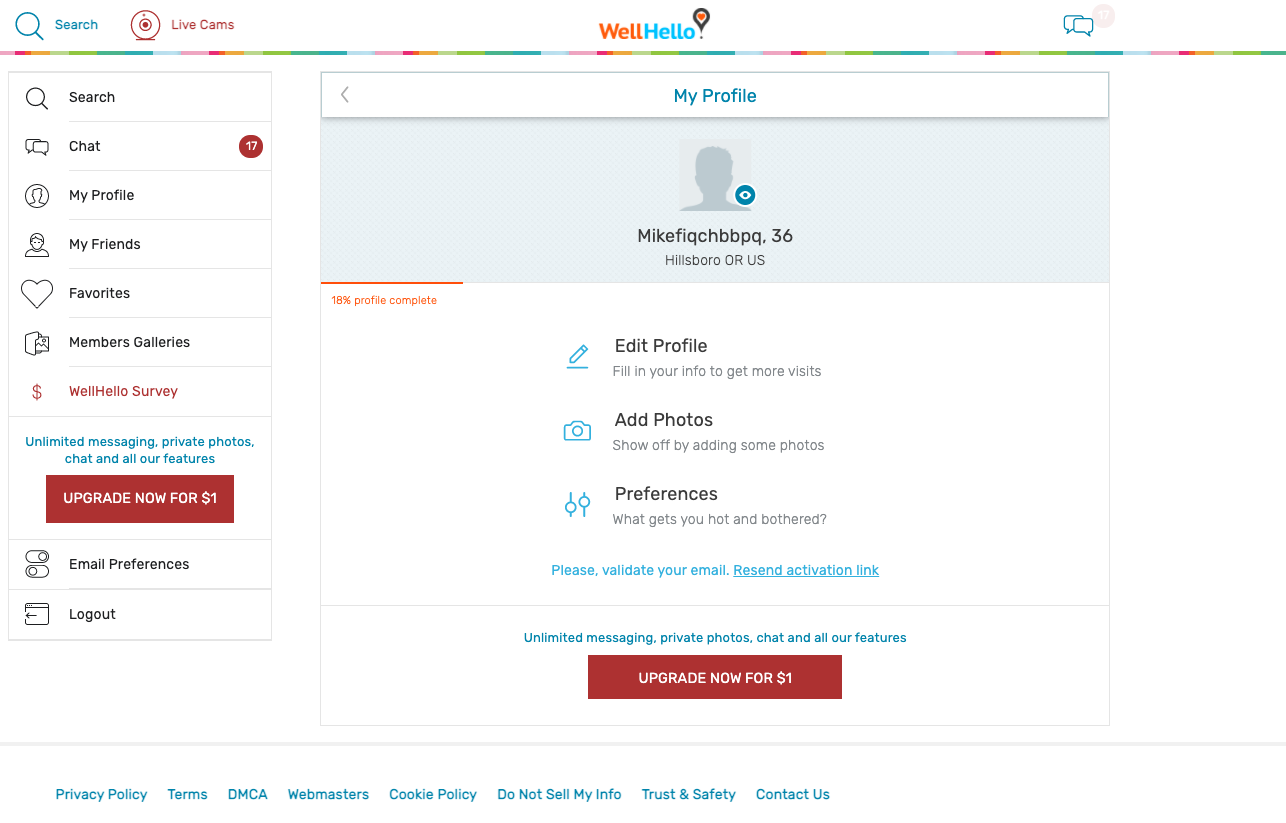1286x823 pixels.
Task: Click the red 17 Chat badge
Action: coord(251,146)
